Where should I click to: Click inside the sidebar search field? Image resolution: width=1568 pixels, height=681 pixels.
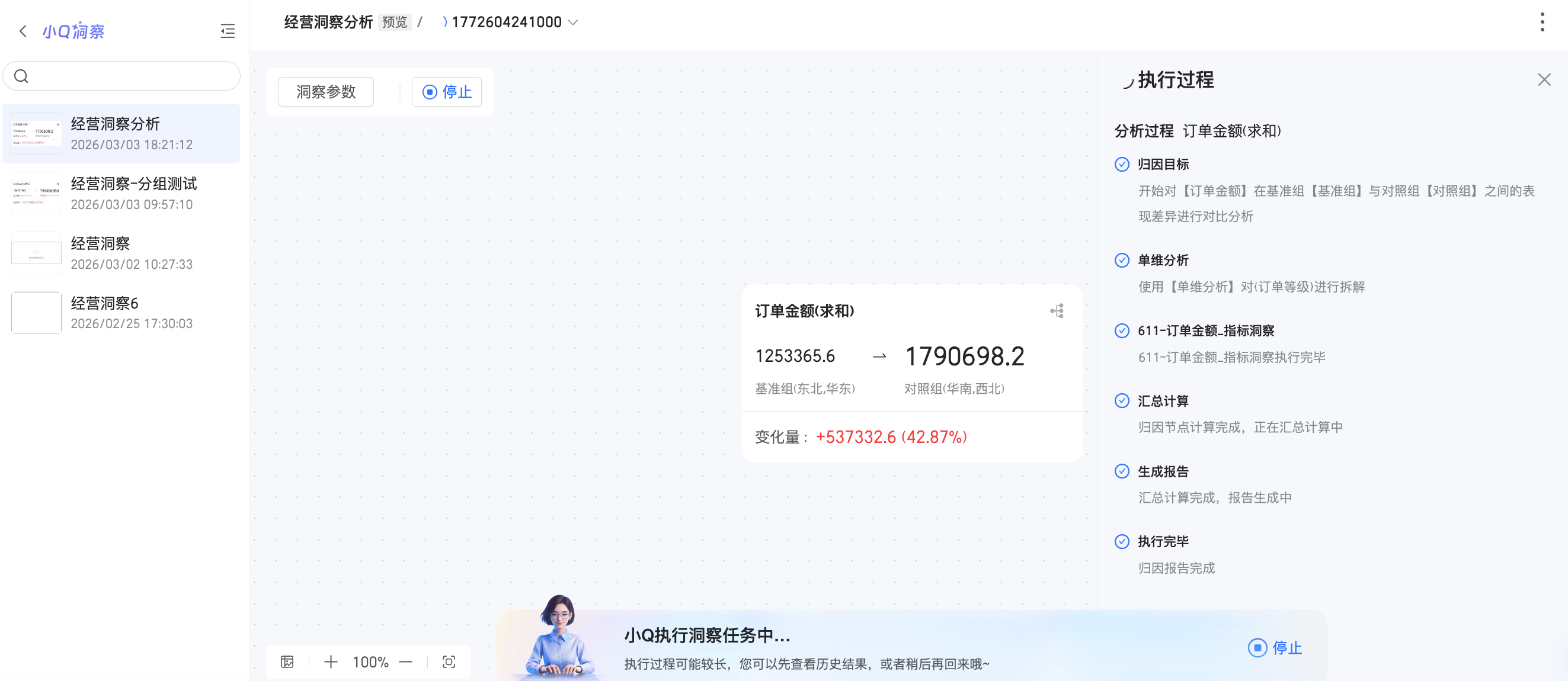(131, 76)
